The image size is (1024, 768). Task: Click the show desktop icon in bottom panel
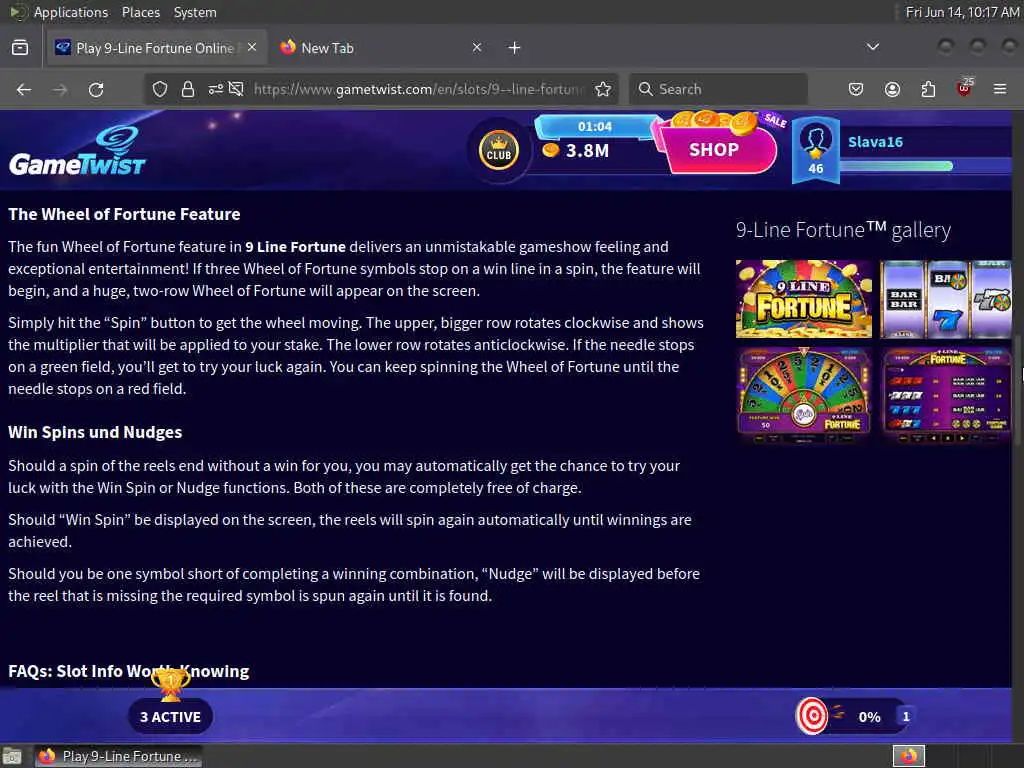pos(12,756)
